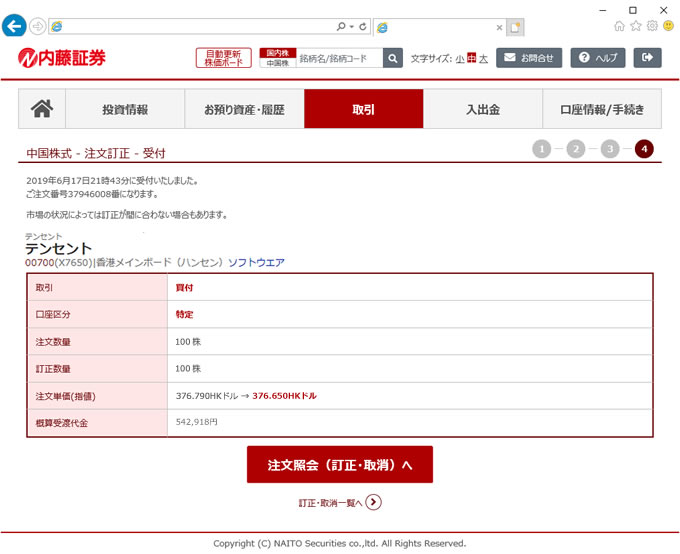This screenshot has width=680, height=554.
Task: Click 注文照会（訂正・取消）へ button
Action: point(340,465)
